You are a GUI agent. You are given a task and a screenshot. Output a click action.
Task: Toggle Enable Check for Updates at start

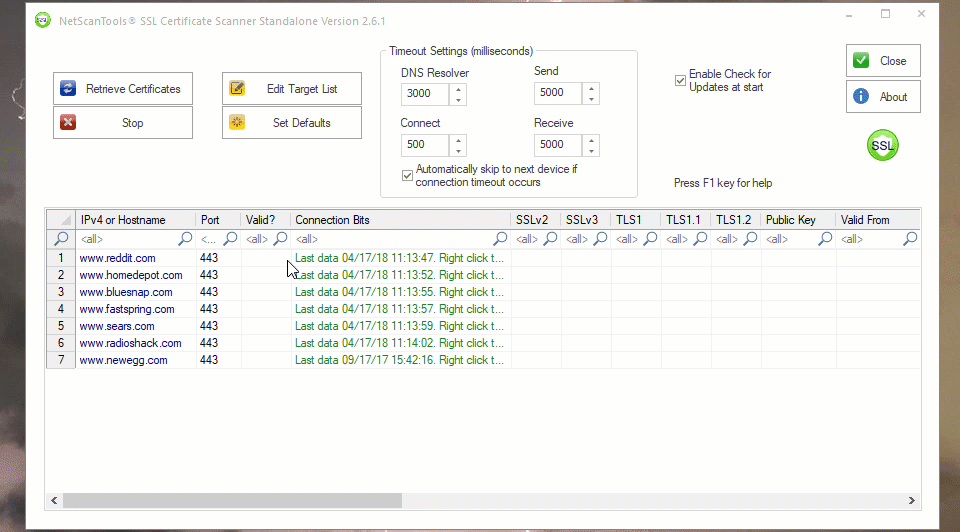680,80
